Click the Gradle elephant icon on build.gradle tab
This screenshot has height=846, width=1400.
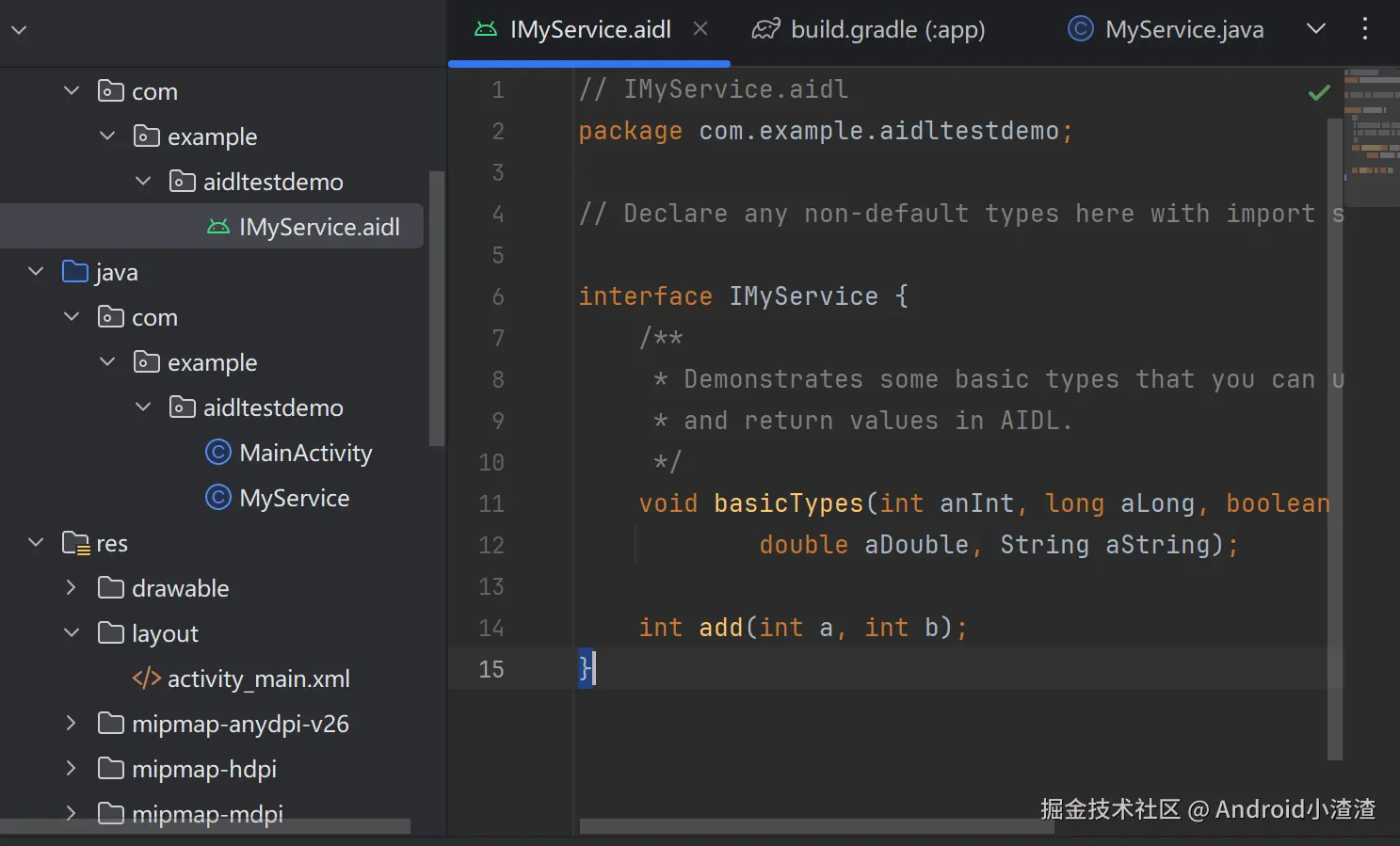point(765,30)
